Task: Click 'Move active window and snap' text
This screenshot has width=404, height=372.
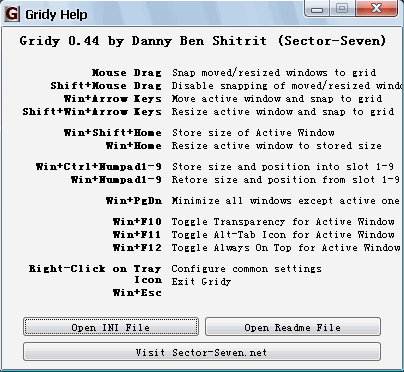Action: 277,99
